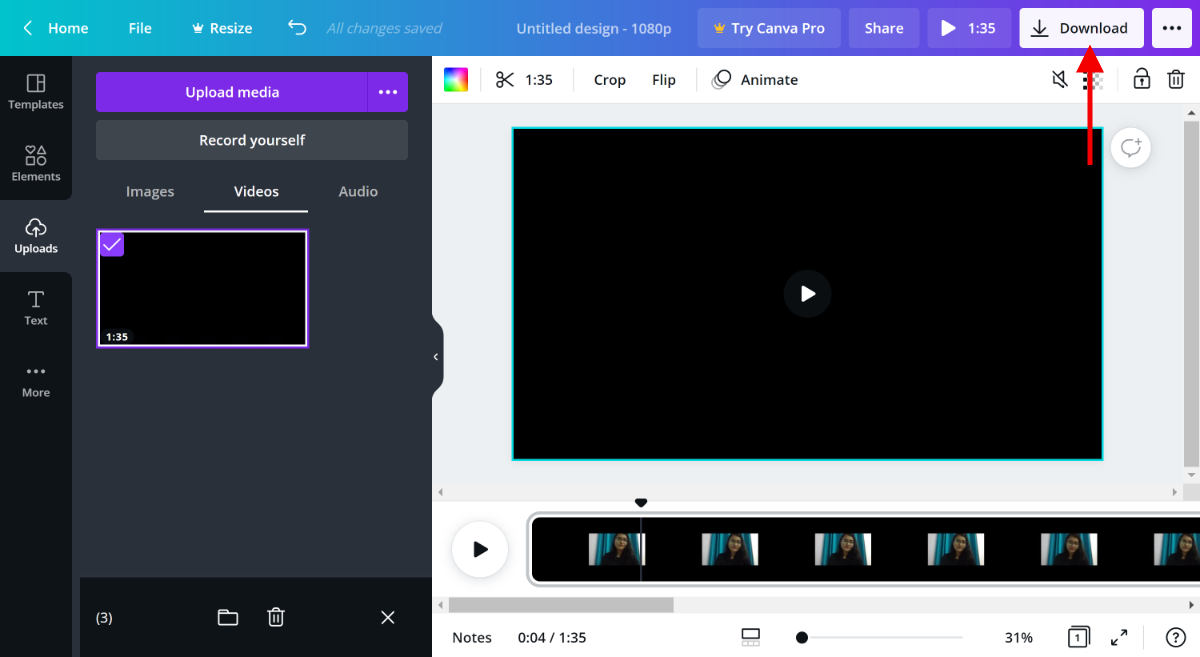The height and width of the screenshot is (657, 1200).
Task: Click the Crop tool
Action: click(x=610, y=80)
